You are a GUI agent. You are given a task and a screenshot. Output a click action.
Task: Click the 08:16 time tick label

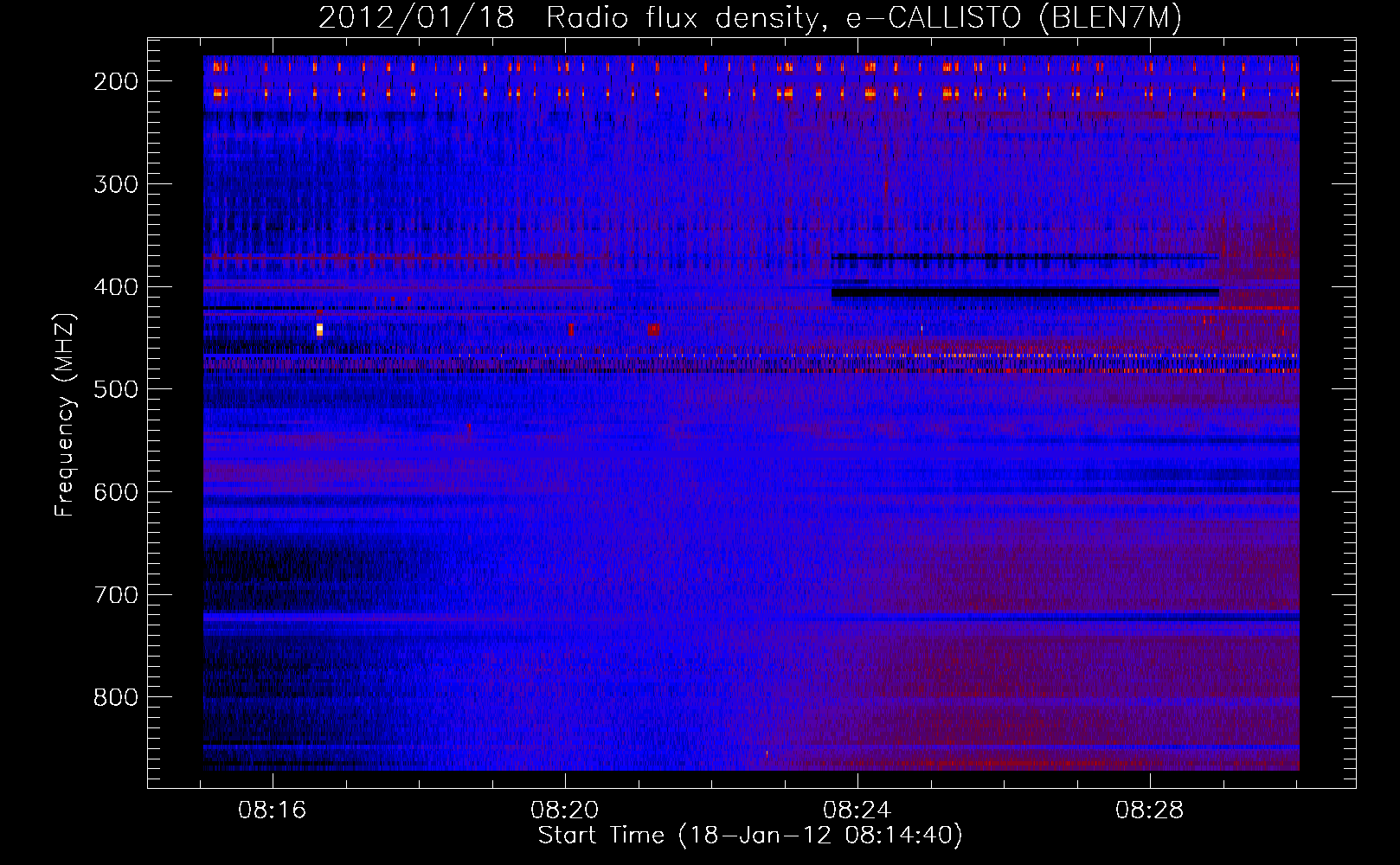pyautogui.click(x=273, y=811)
